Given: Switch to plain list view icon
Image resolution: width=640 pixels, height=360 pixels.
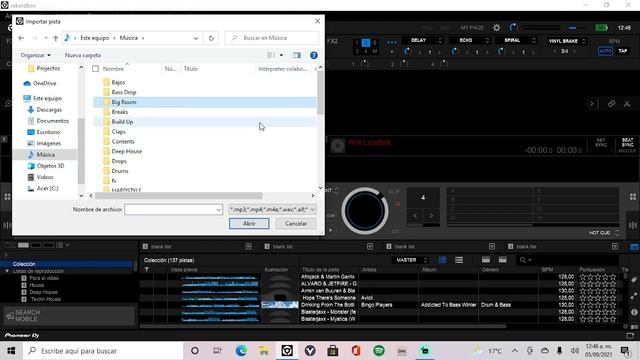Looking at the screenshot, I should pos(459,260).
